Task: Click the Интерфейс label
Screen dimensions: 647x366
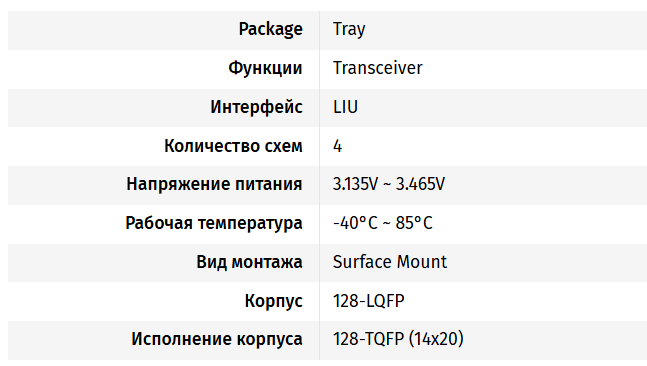Action: [256, 107]
